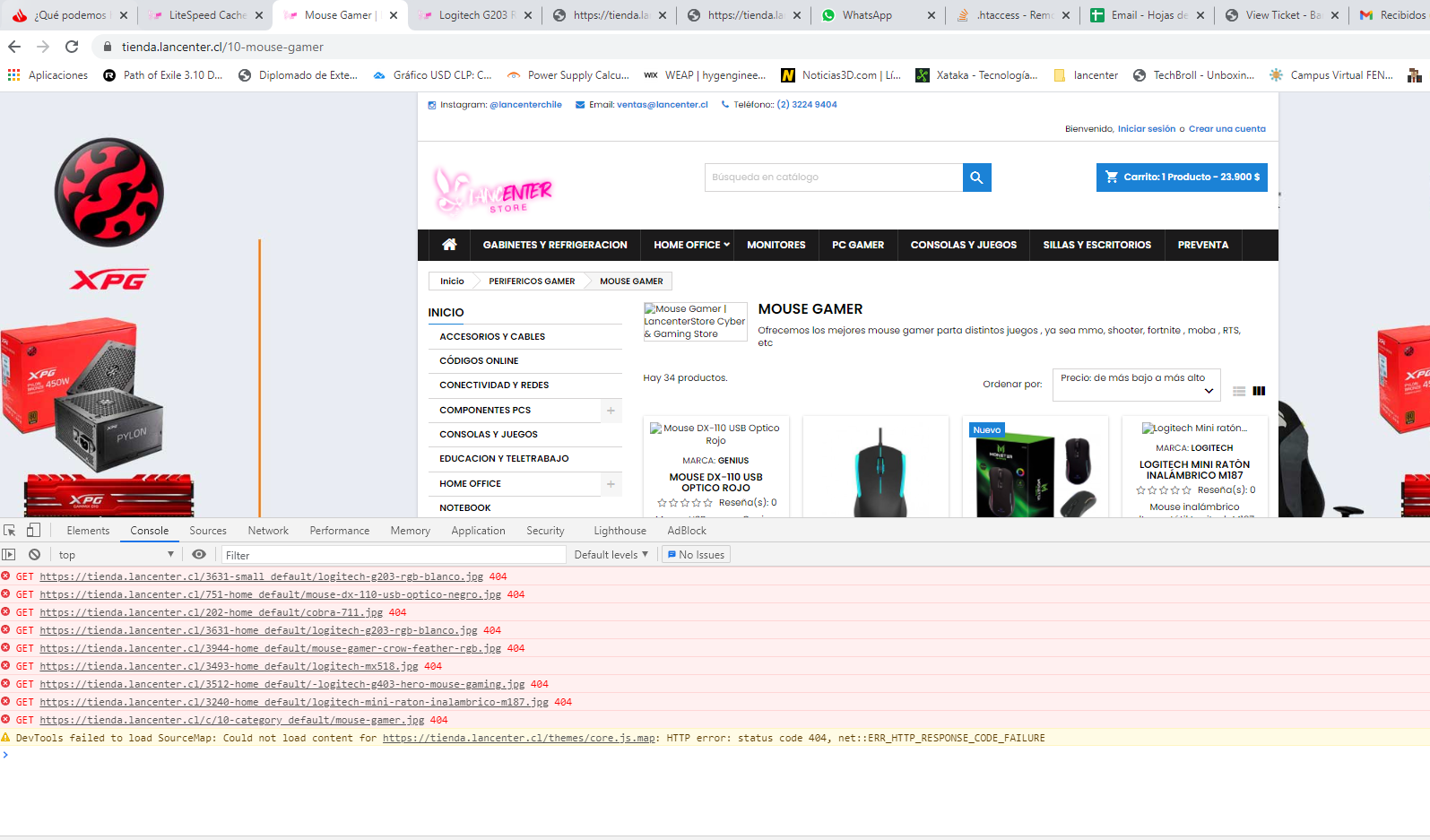Image resolution: width=1430 pixels, height=840 pixels.
Task: Click the No Issues button in console
Action: (697, 555)
